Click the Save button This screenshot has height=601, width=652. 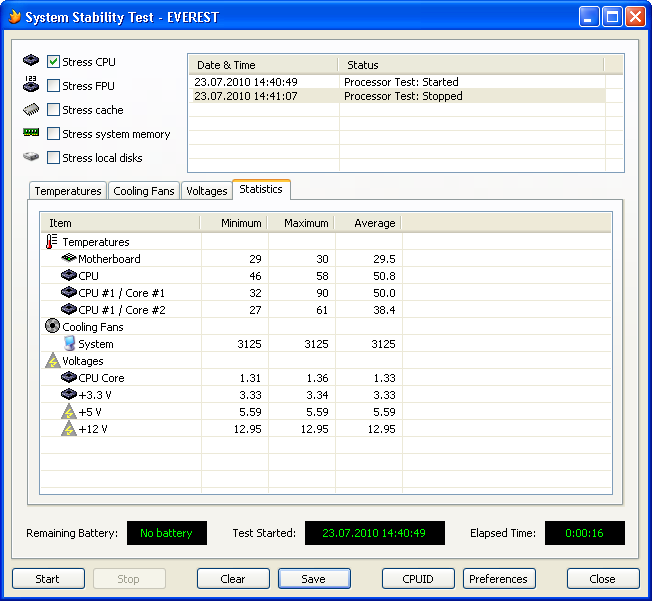[x=314, y=579]
